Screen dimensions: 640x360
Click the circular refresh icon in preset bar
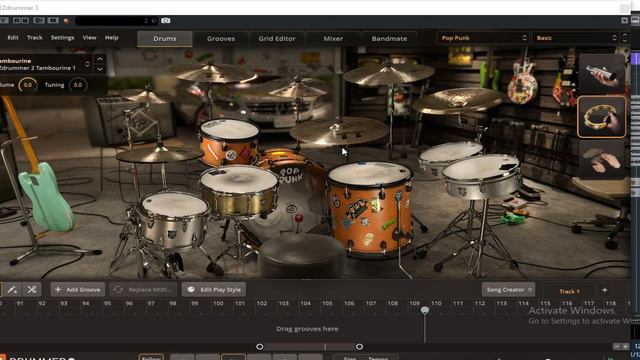tap(154, 20)
